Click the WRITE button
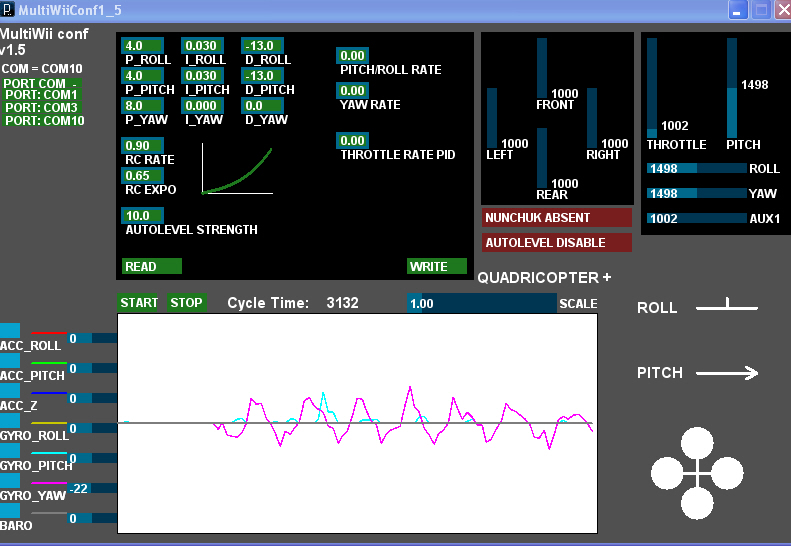This screenshot has height=553, width=791. pos(437,266)
